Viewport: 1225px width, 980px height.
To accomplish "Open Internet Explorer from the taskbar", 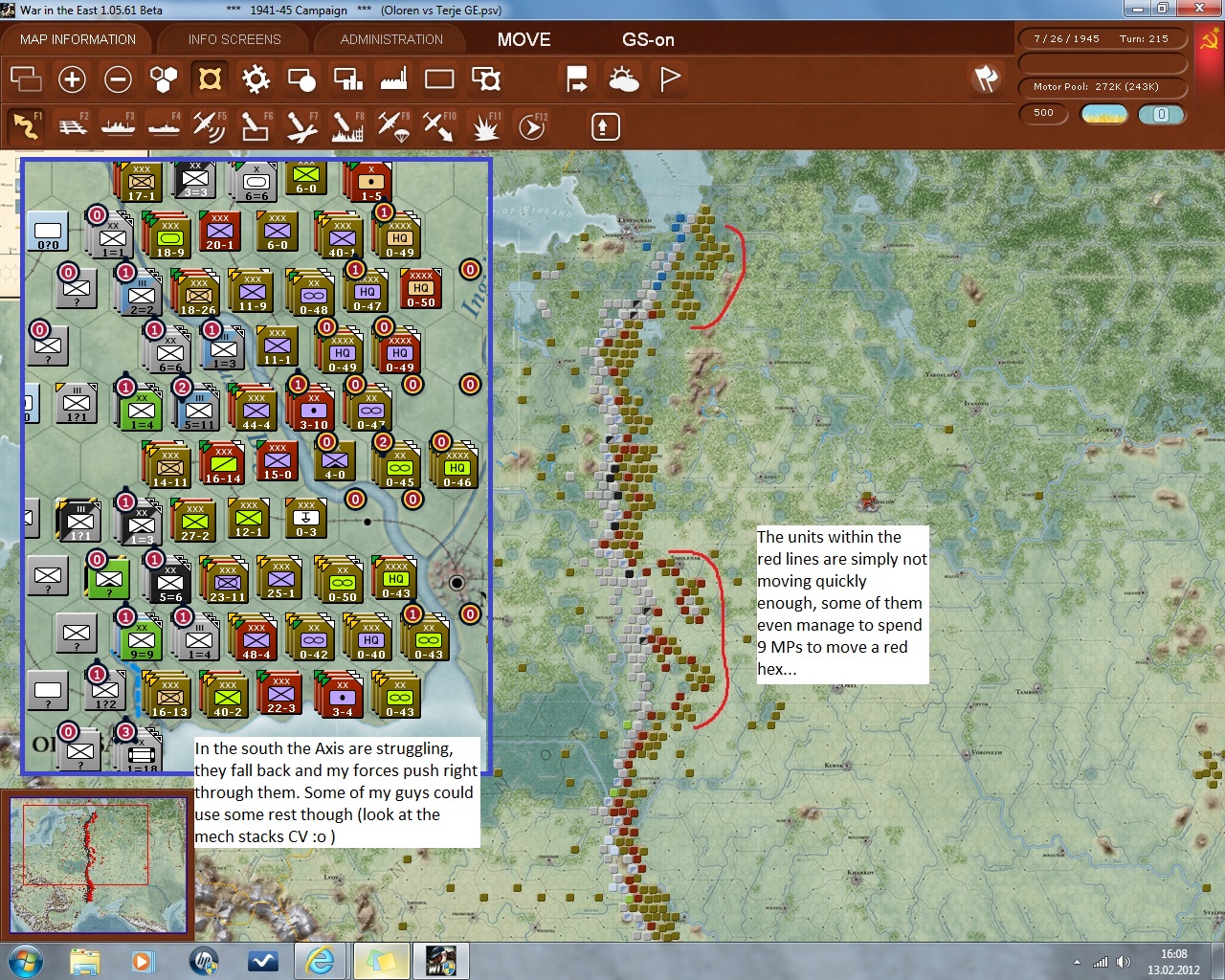I will click(319, 960).
